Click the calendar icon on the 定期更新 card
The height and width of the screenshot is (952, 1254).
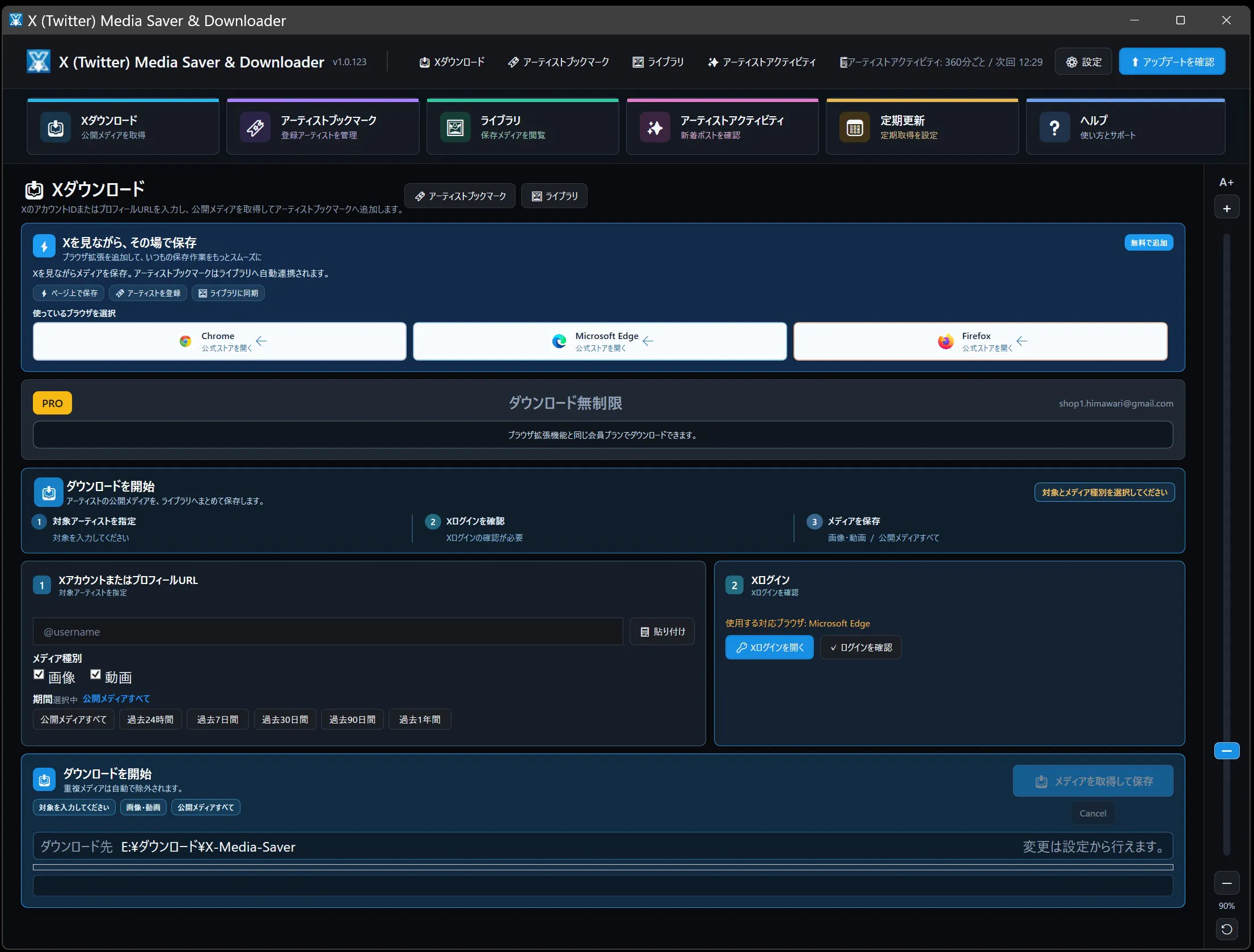(855, 128)
